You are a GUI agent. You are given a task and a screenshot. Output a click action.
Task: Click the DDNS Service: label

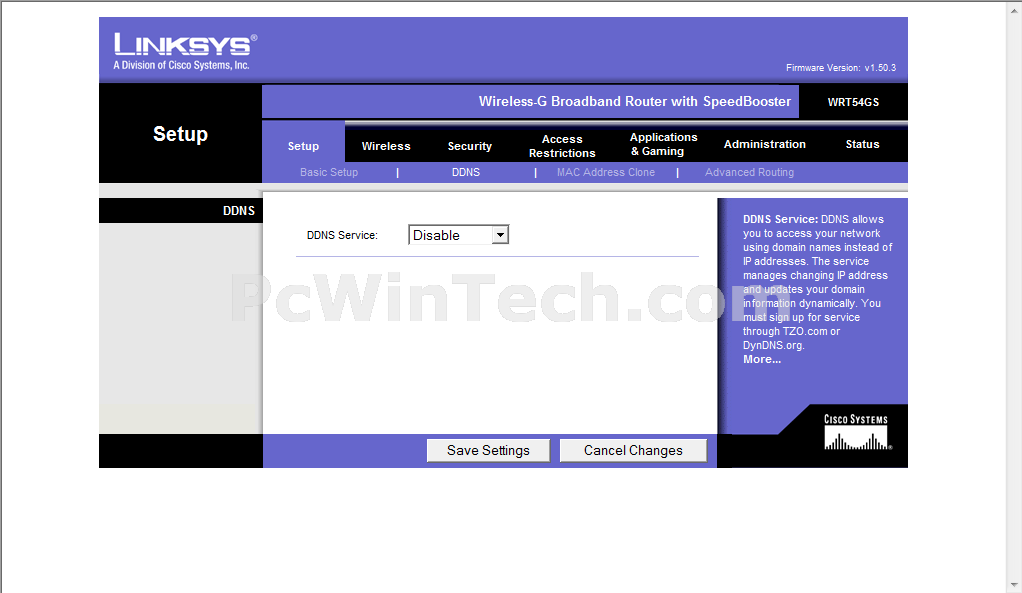coord(342,235)
